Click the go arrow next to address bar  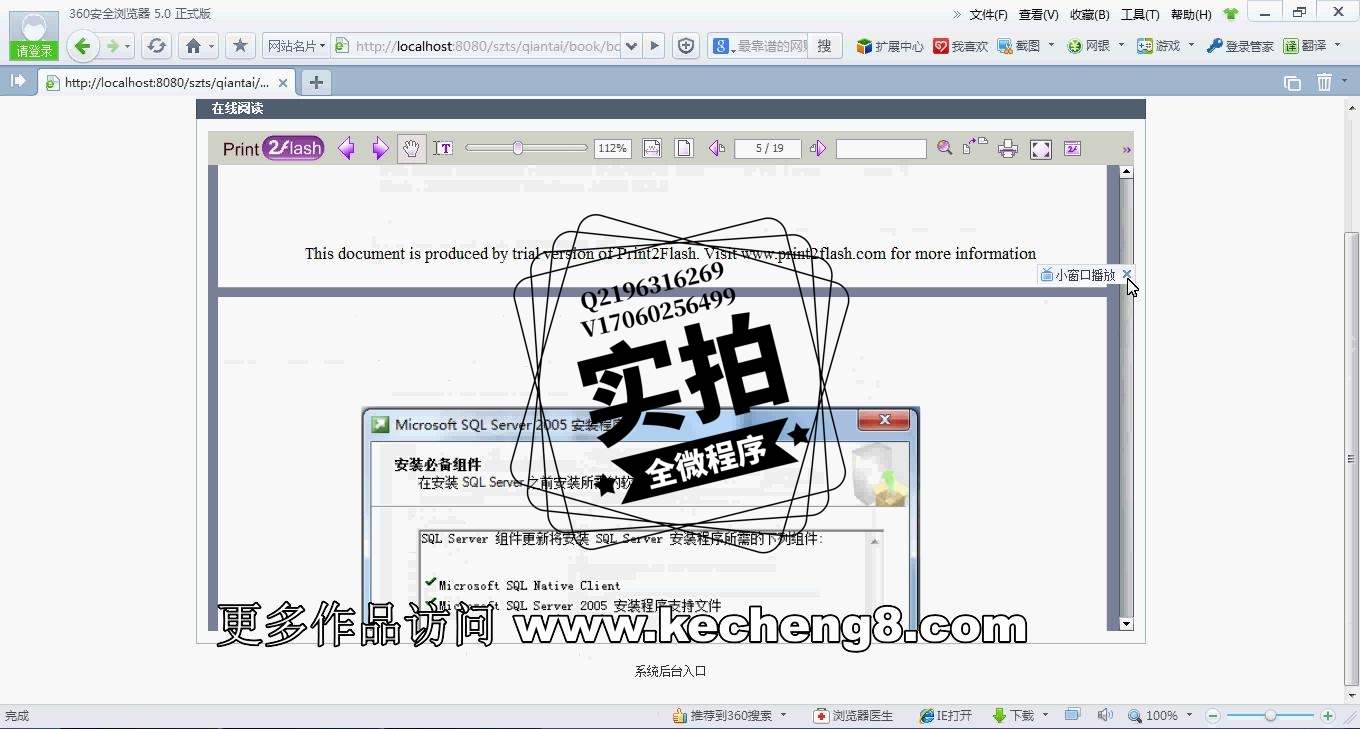(654, 46)
